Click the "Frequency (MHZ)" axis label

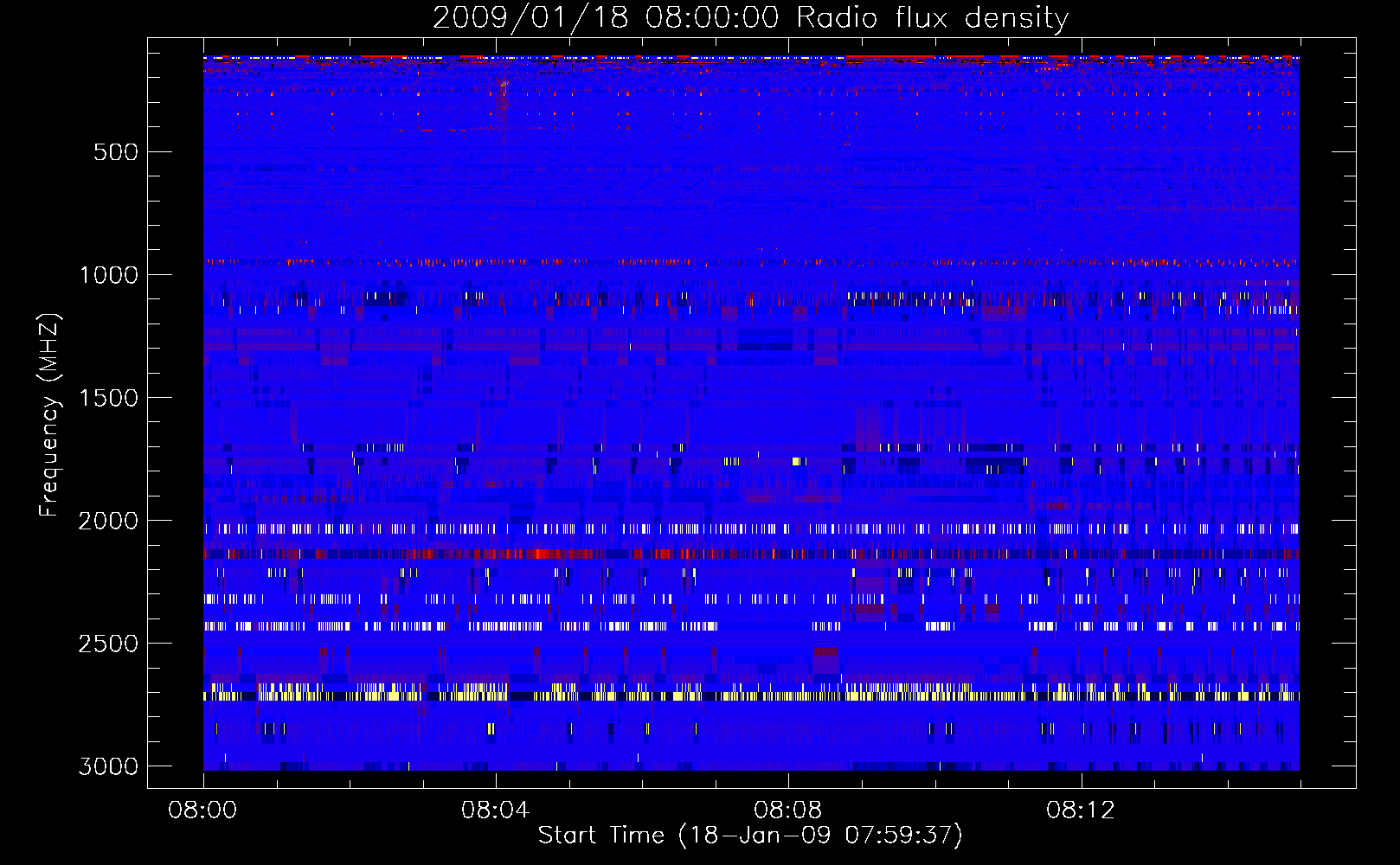tap(50, 415)
